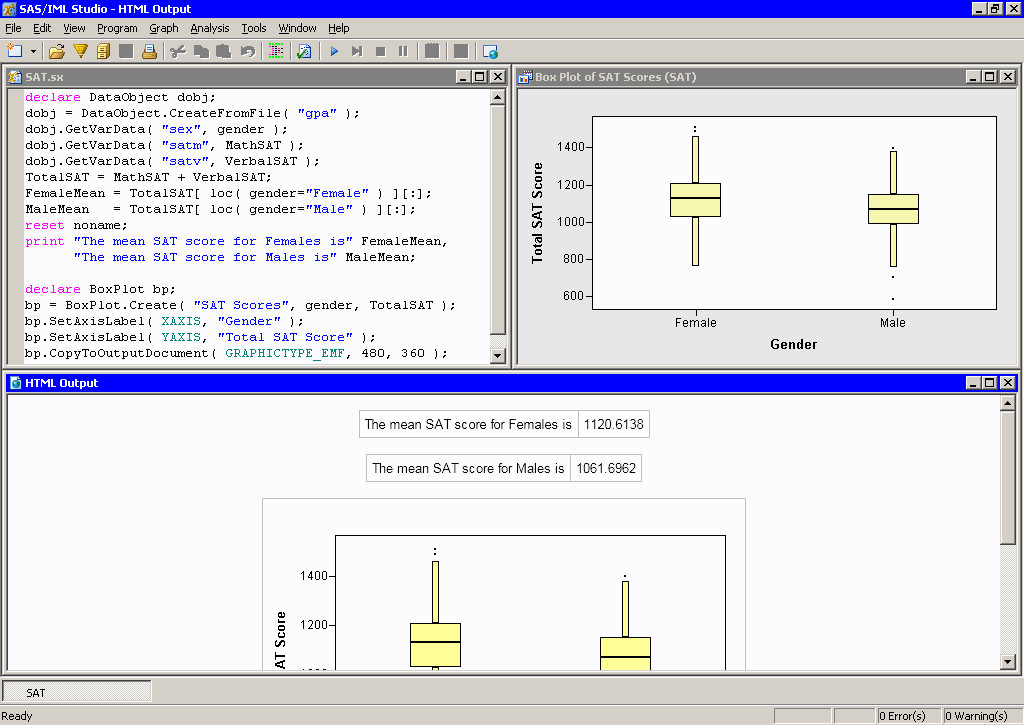Click the mean SAT score for Females cell
This screenshot has width=1024, height=725.
(468, 424)
